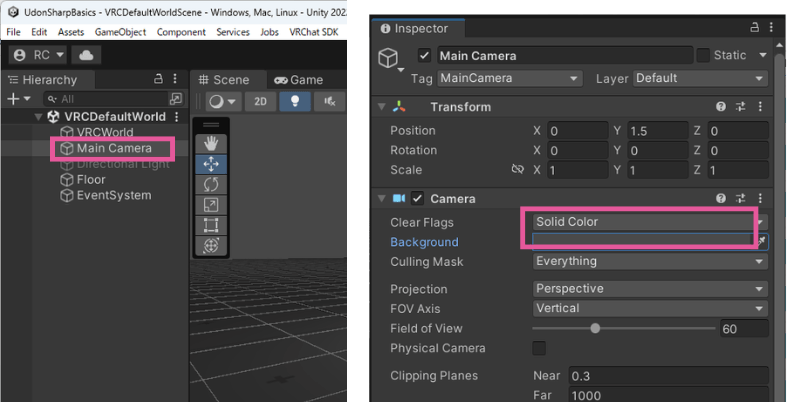Open the Static flags dropdown arrow
Viewport: 800px width, 402px height.
[x=763, y=55]
